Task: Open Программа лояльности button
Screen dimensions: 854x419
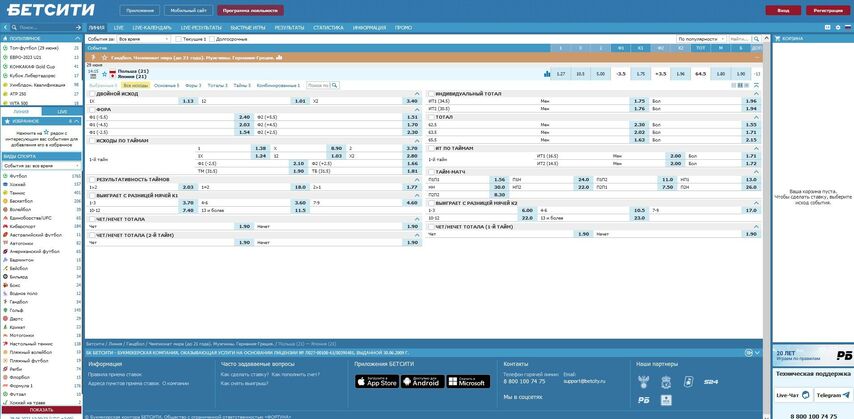Action: (250, 10)
